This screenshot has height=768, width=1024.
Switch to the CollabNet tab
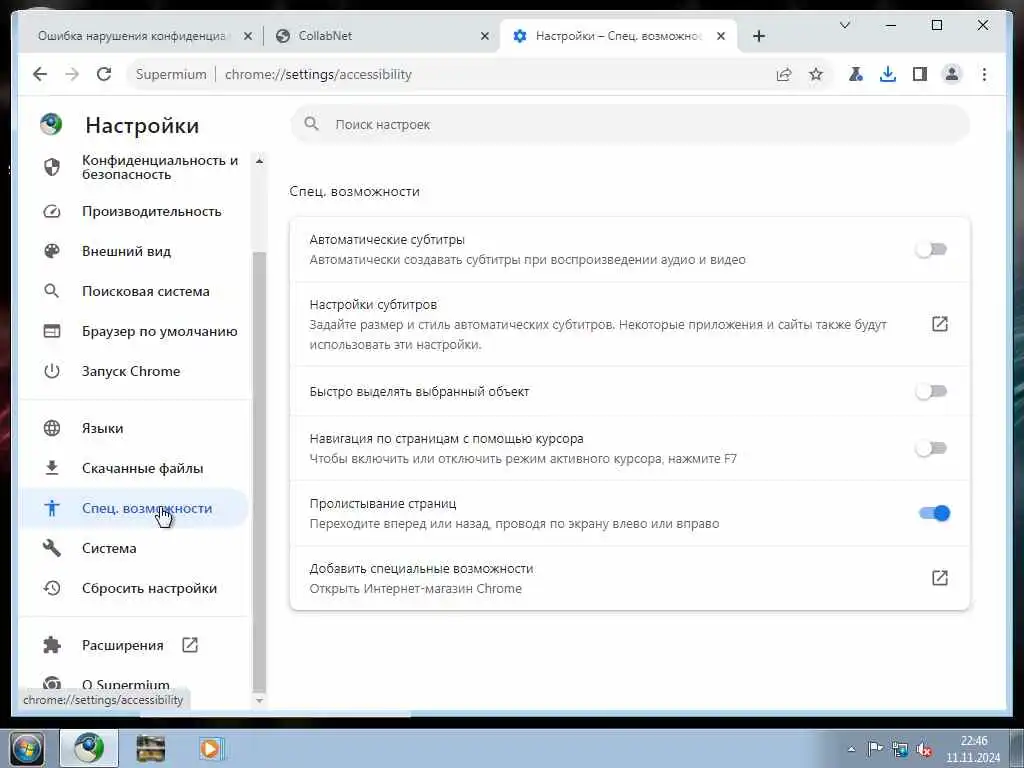(x=382, y=37)
